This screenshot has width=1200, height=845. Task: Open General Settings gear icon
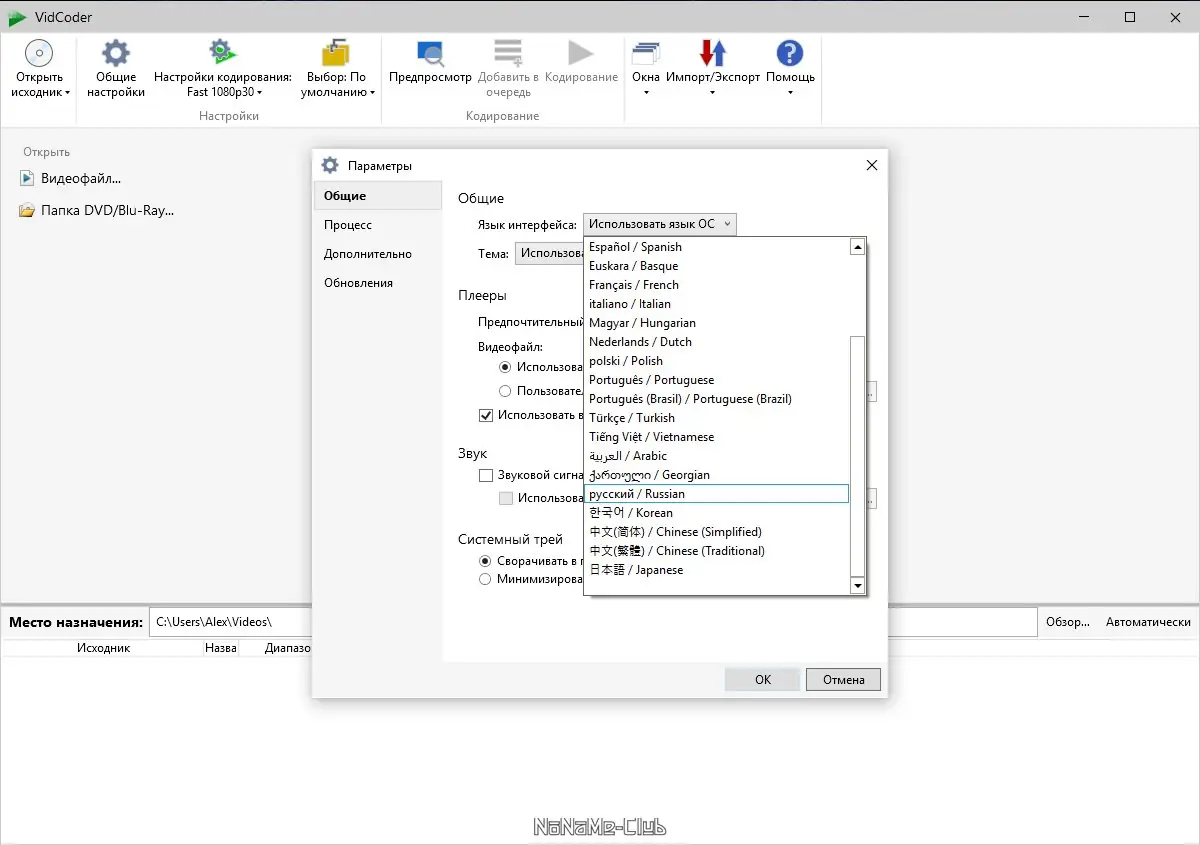pyautogui.click(x=116, y=53)
